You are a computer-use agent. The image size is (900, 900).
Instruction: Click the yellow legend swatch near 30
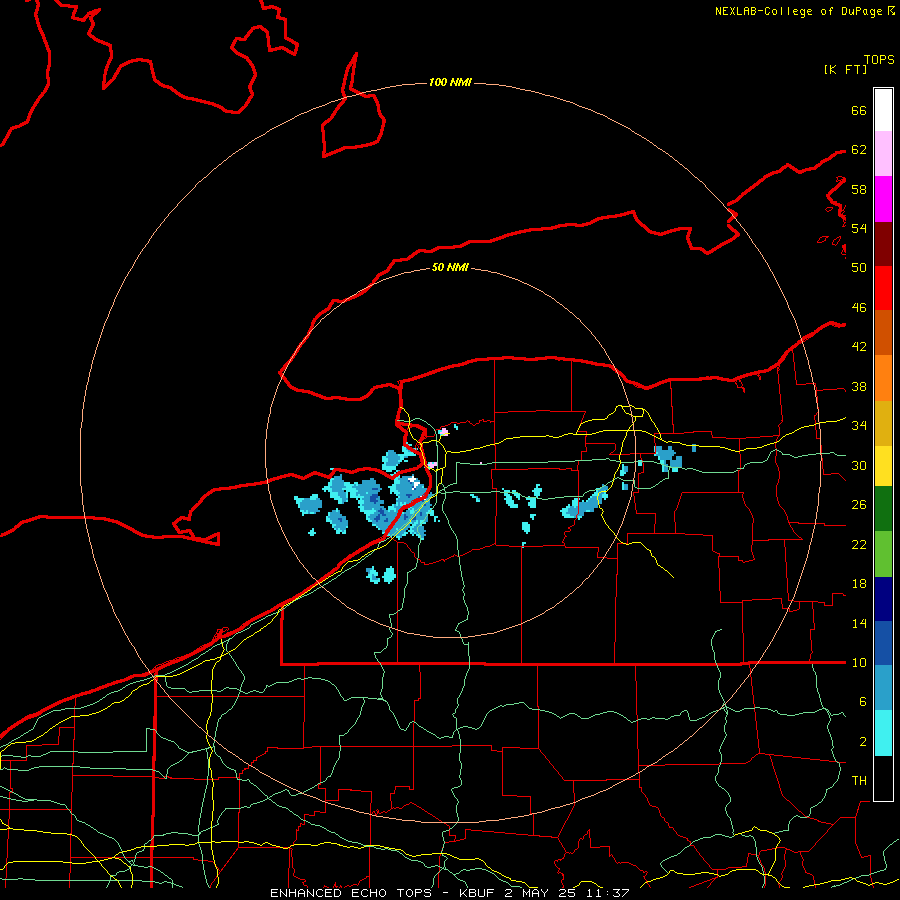point(883,466)
